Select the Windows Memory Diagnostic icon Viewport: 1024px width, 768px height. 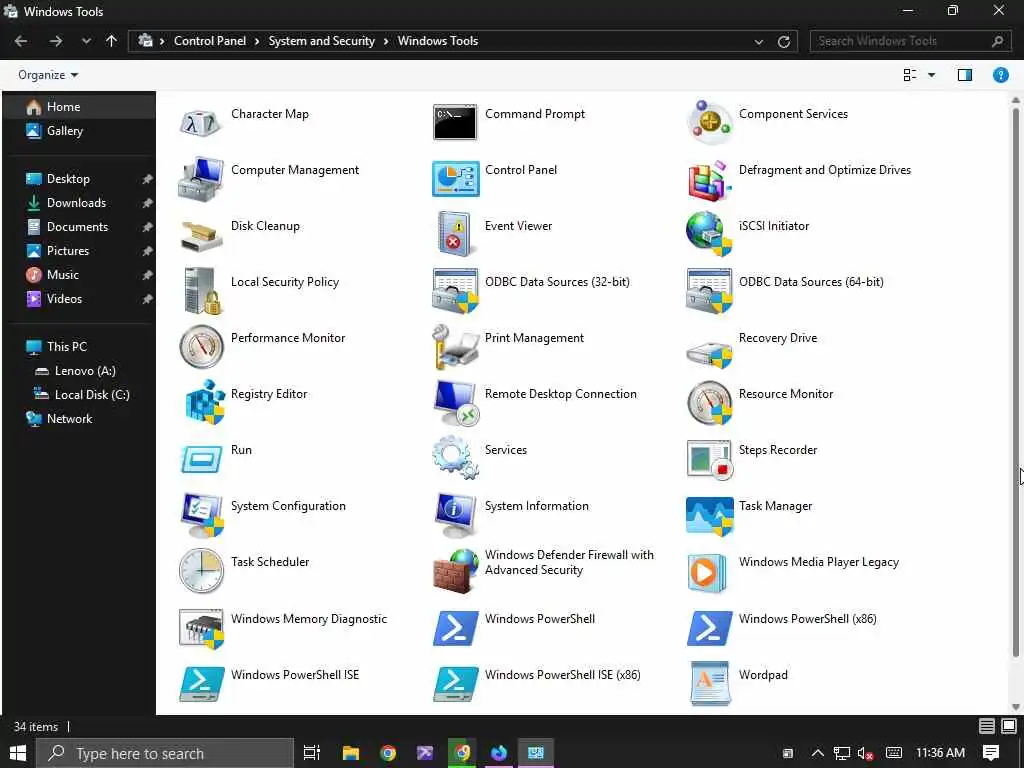click(201, 629)
